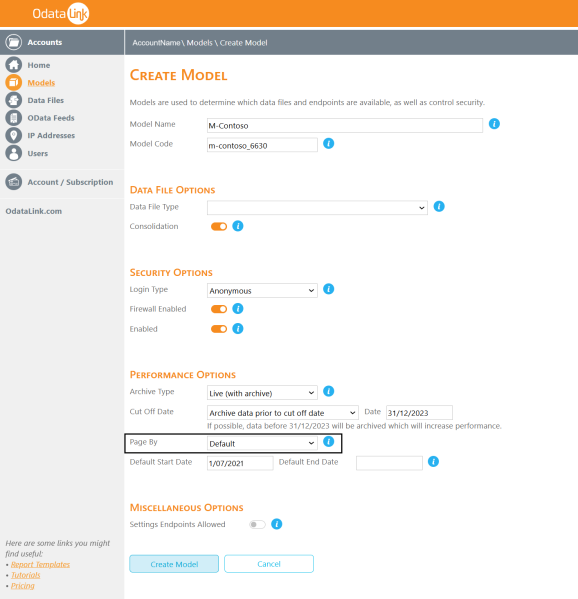
Task: Open Data Files in sidebar
Action: pos(45,100)
